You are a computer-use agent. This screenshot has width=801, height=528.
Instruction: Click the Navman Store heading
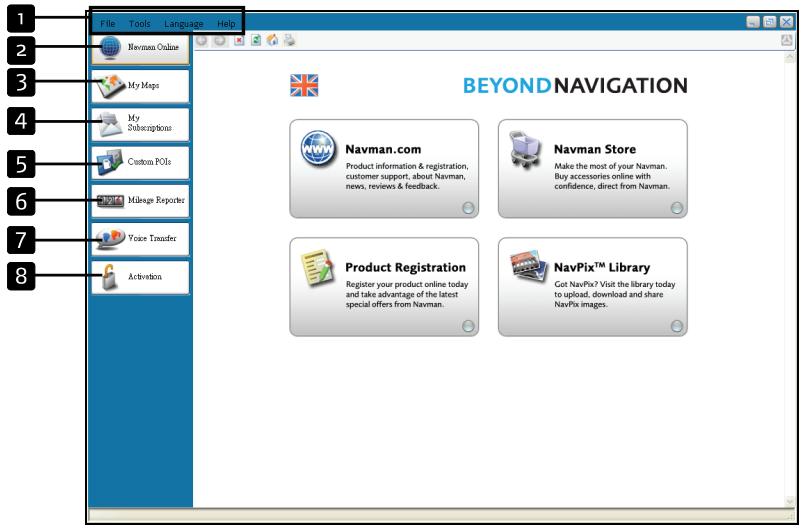click(595, 150)
